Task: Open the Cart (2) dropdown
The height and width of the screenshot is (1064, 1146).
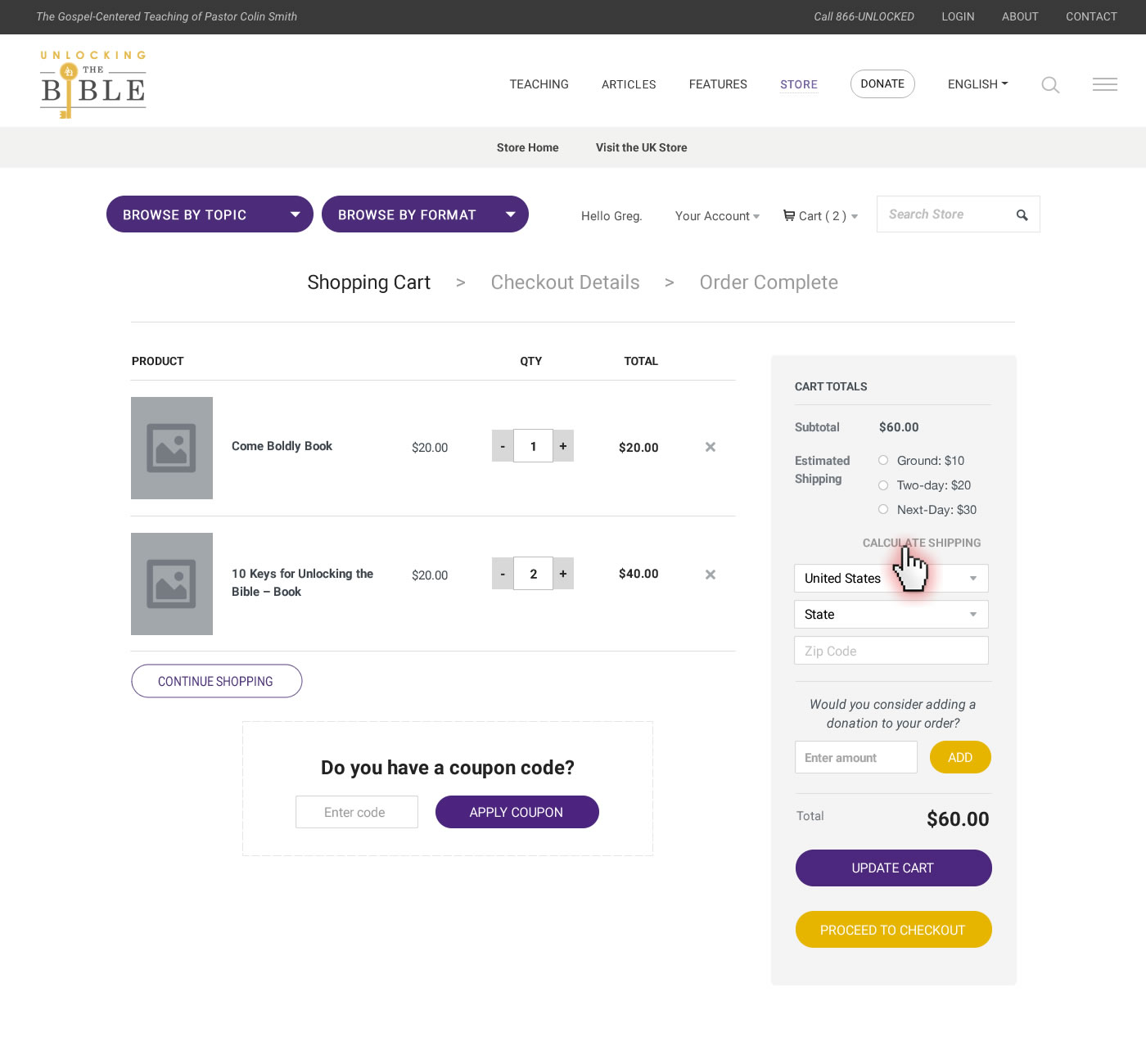Action: [x=820, y=216]
